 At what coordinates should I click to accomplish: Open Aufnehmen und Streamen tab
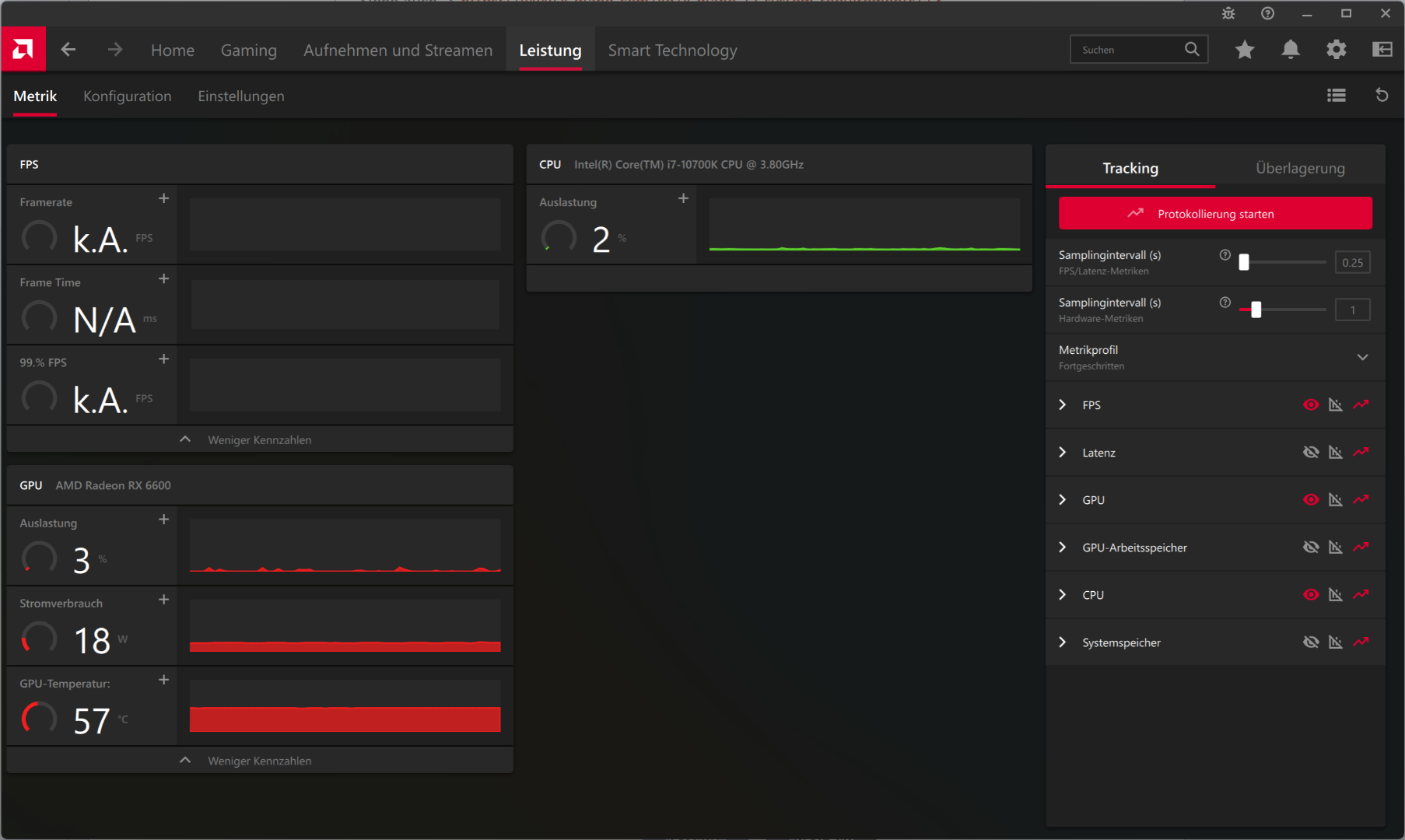398,50
